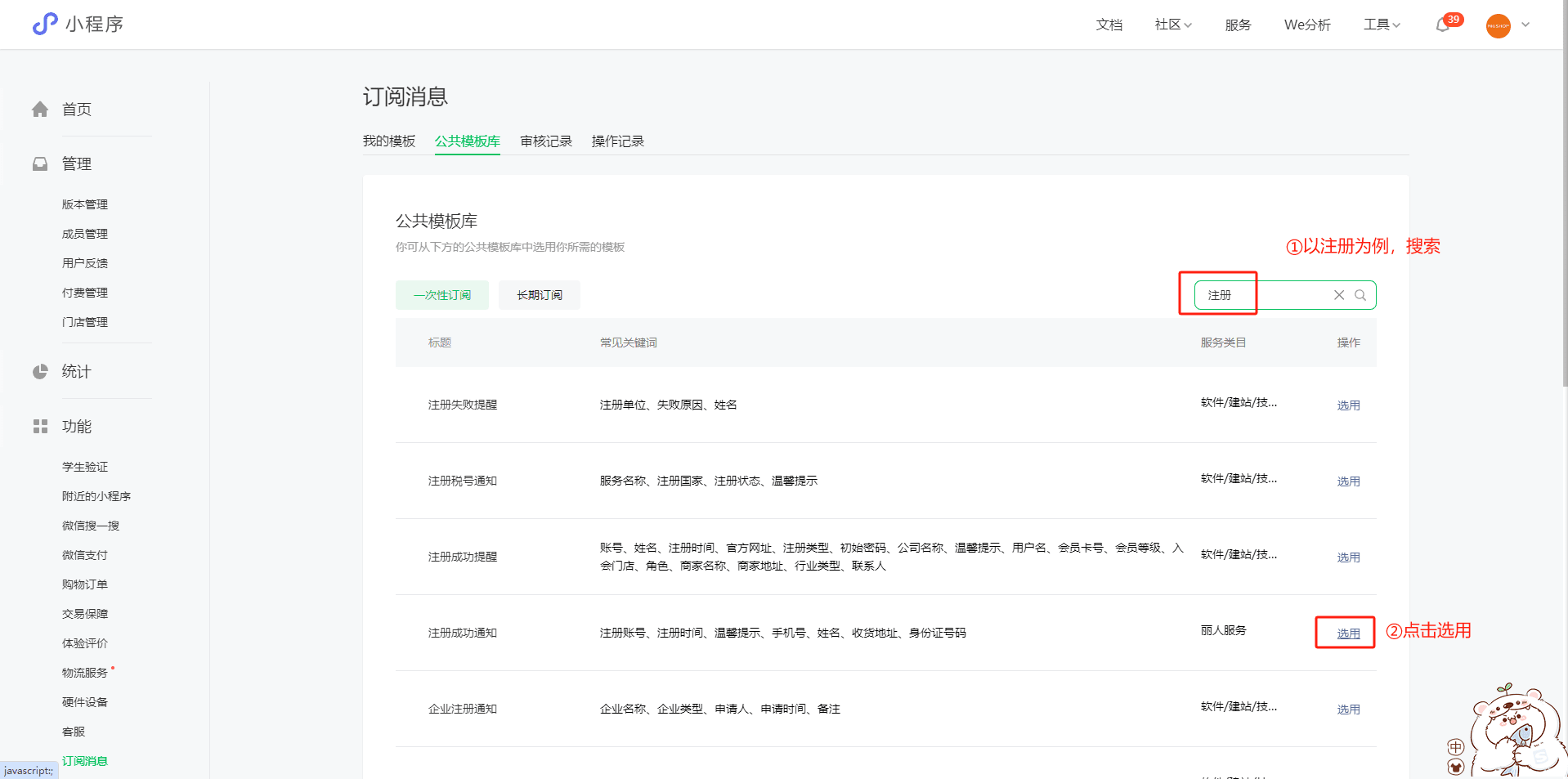
Task: Click 选用 for 注册成功通知 template
Action: 1348,633
